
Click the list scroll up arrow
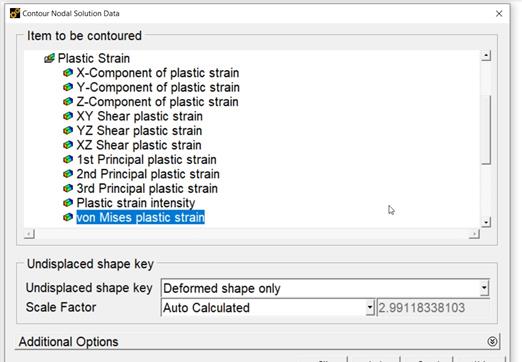click(x=486, y=56)
